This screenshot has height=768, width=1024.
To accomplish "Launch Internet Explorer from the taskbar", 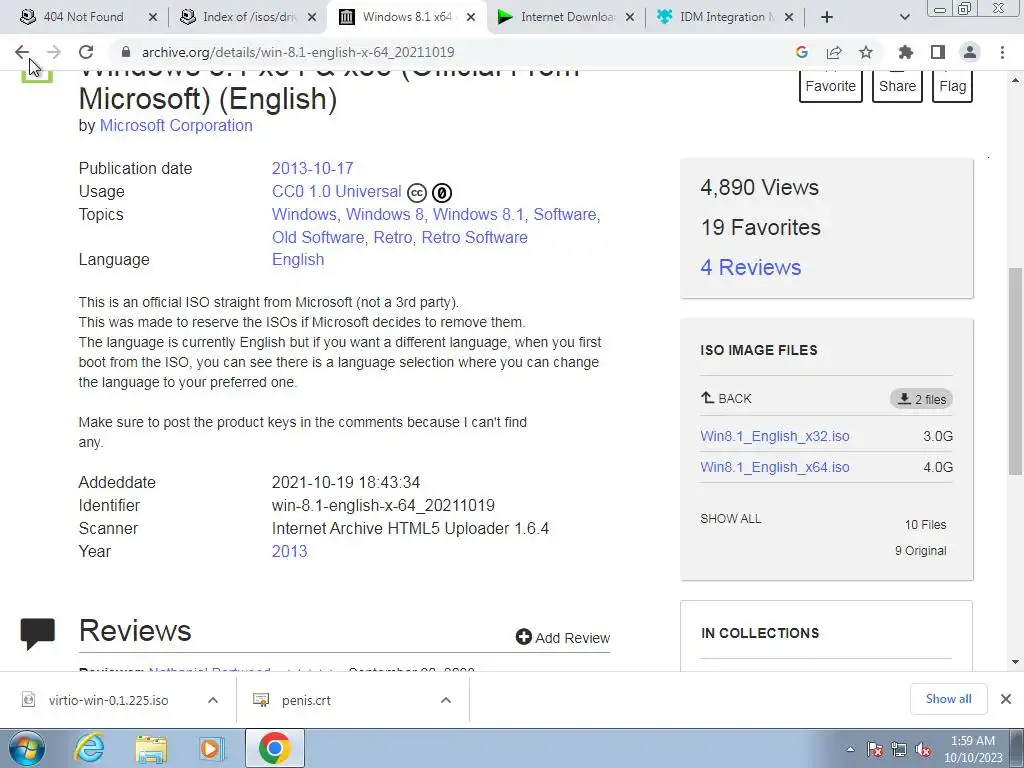I will point(89,748).
